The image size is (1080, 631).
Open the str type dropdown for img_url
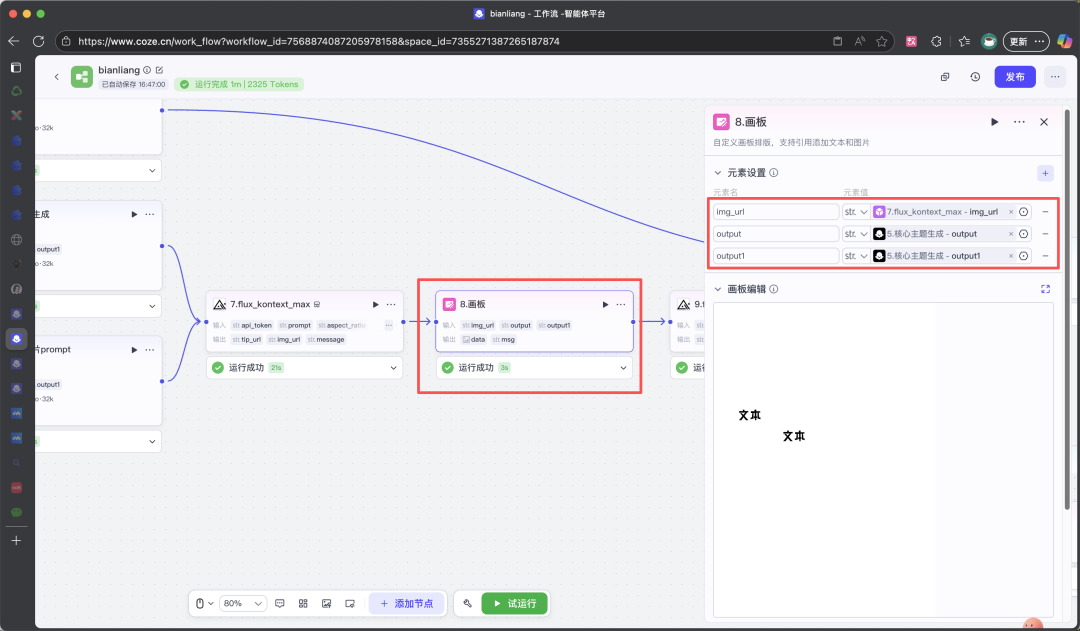(x=856, y=211)
